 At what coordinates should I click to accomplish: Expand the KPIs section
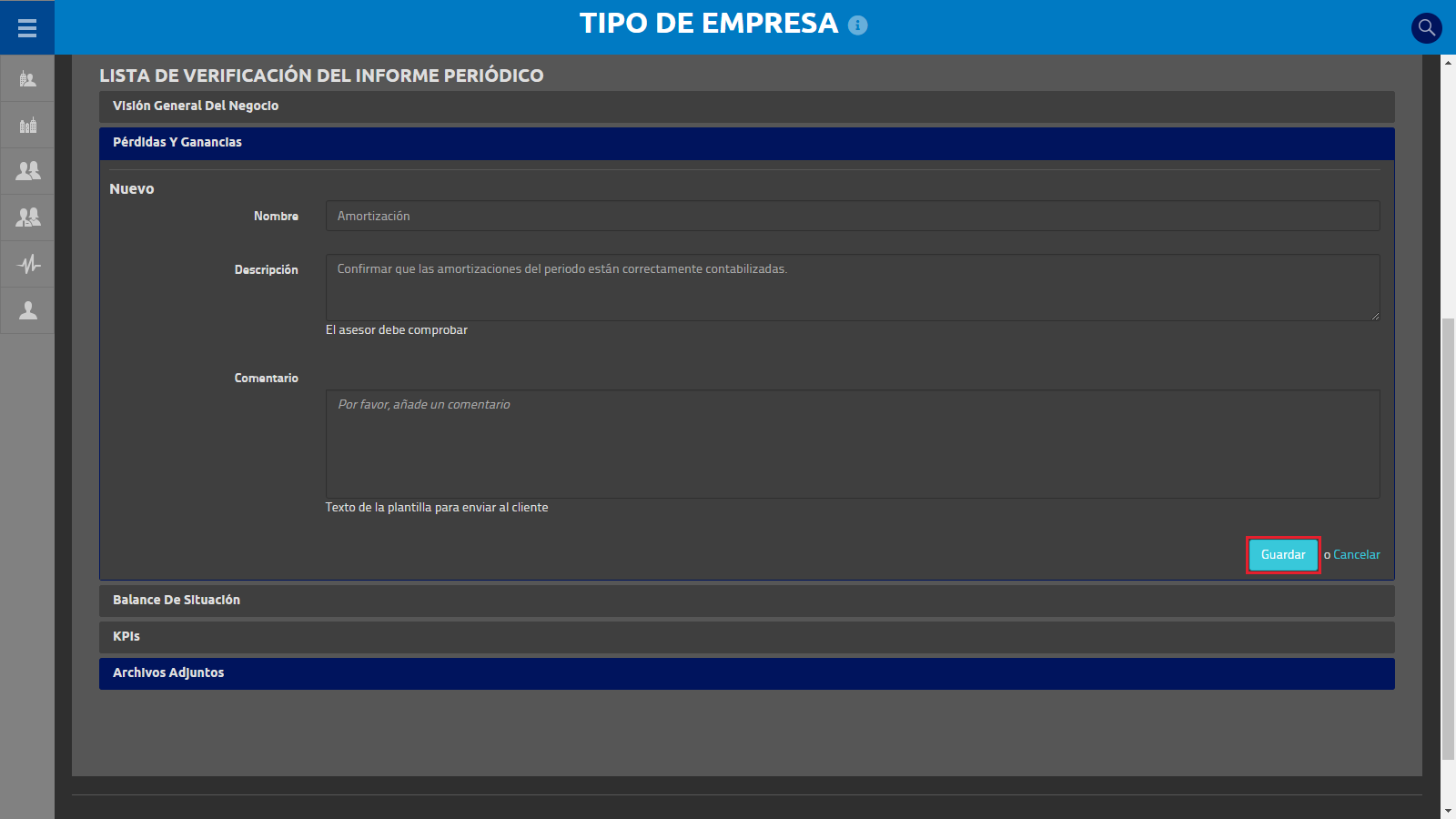click(746, 637)
